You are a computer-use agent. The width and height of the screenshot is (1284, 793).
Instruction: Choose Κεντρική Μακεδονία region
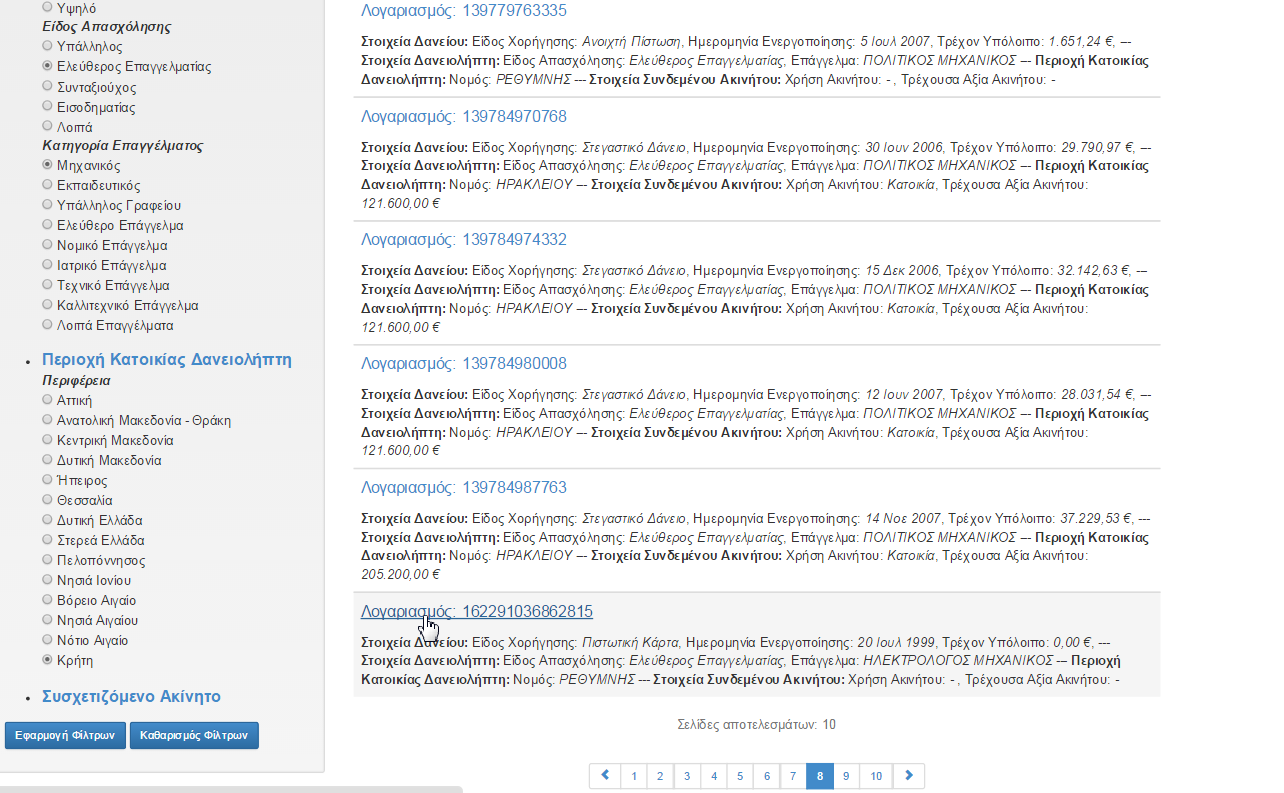tap(48, 440)
